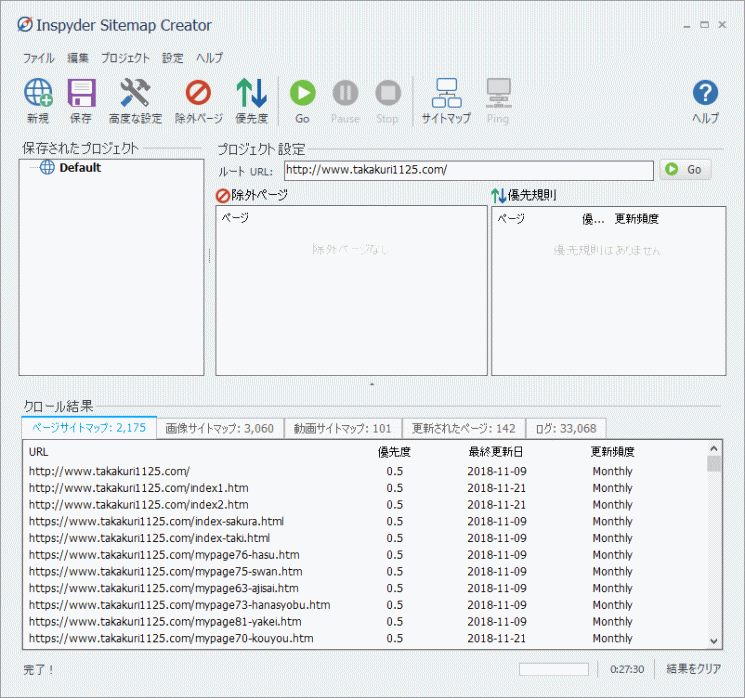Switch to 動画サイトマップ: 101 tab
Image resolution: width=745 pixels, height=698 pixels.
point(343,429)
